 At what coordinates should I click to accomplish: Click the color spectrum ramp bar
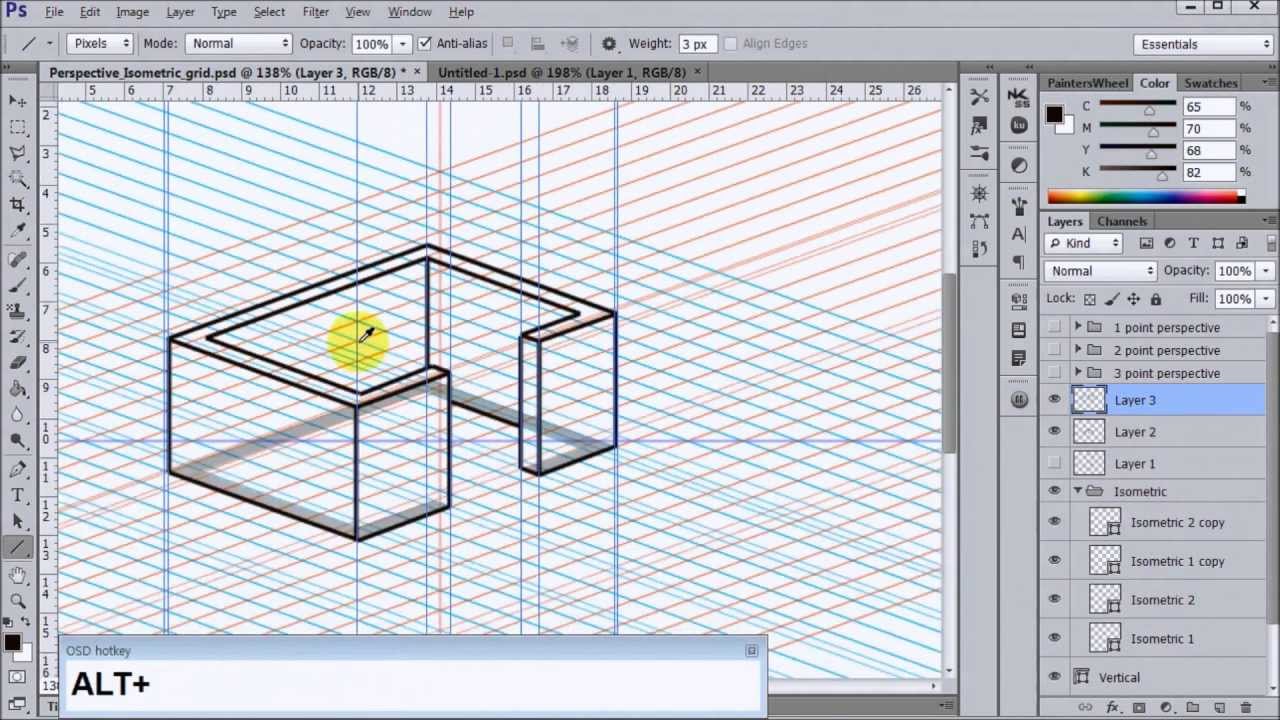click(1146, 197)
